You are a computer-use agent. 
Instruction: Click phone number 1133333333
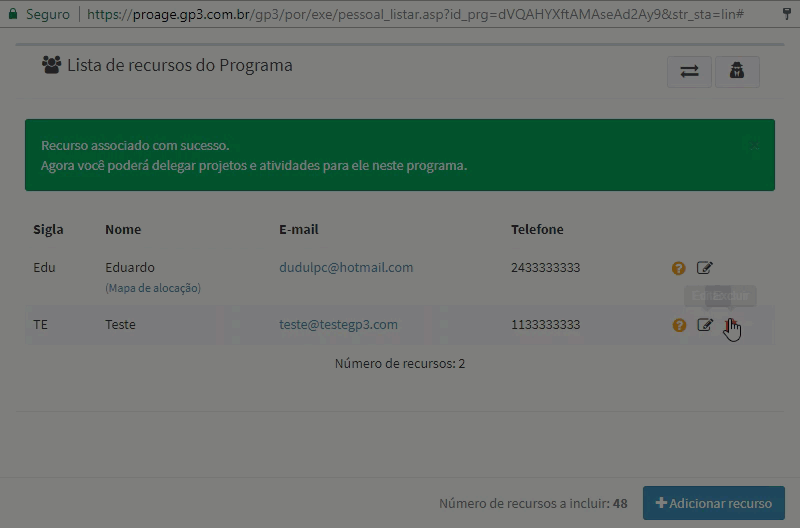coord(545,324)
